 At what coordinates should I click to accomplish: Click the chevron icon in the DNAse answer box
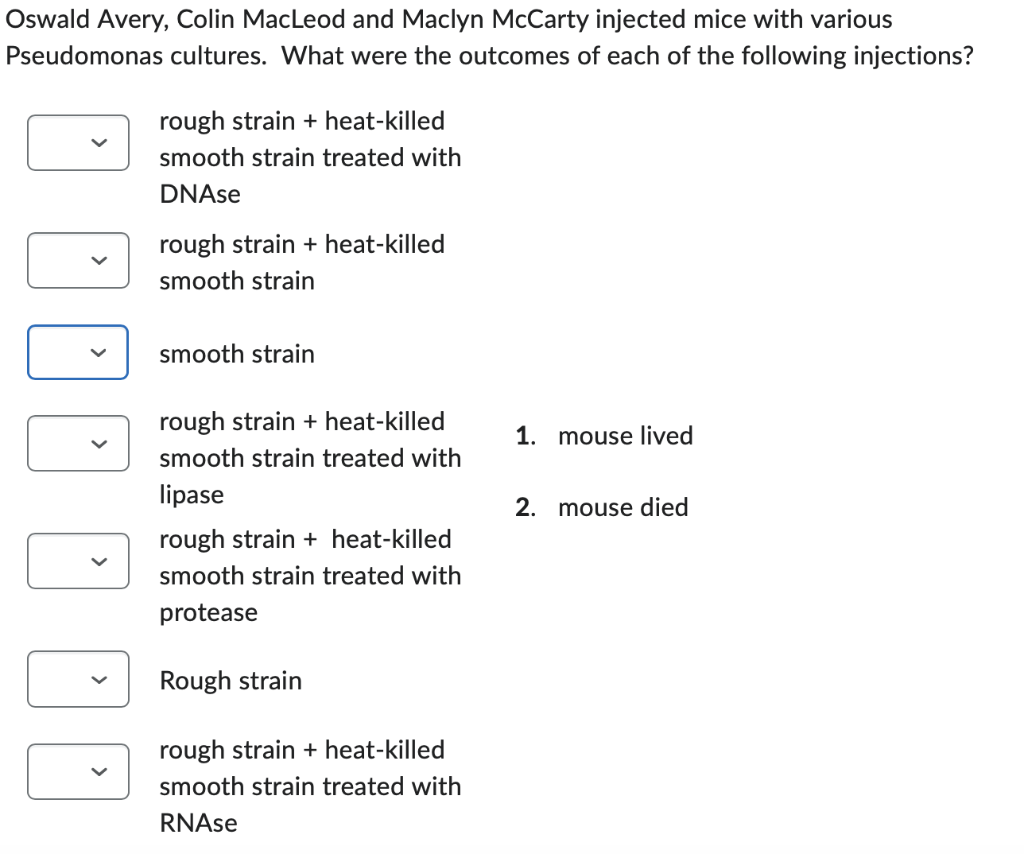(99, 142)
